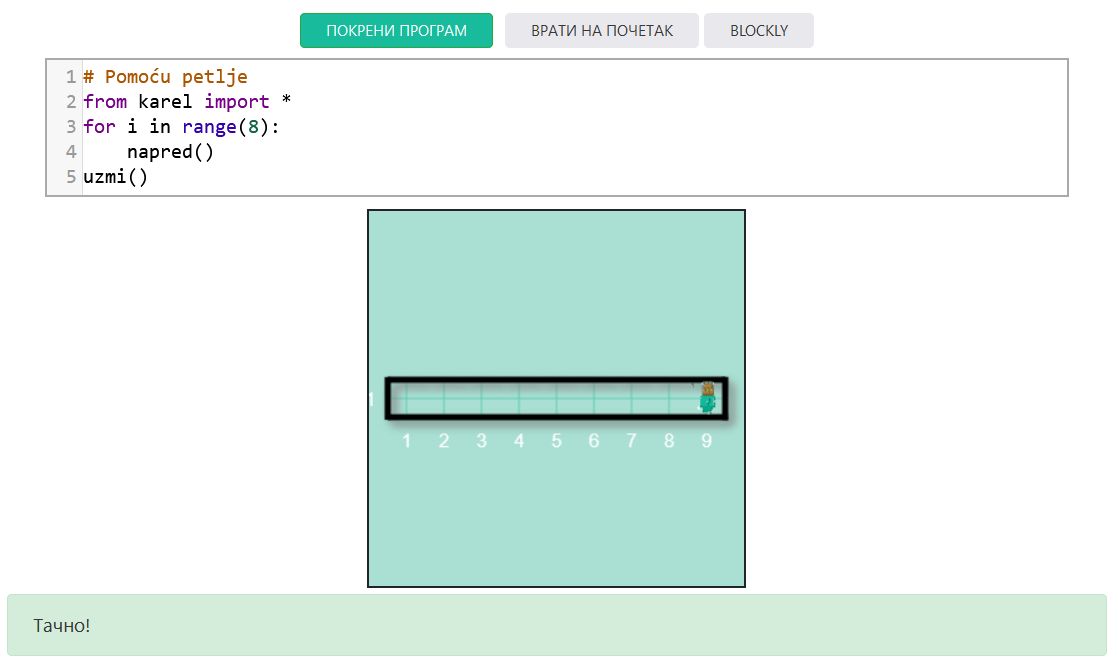Click the grid cell above column 8

(x=669, y=400)
